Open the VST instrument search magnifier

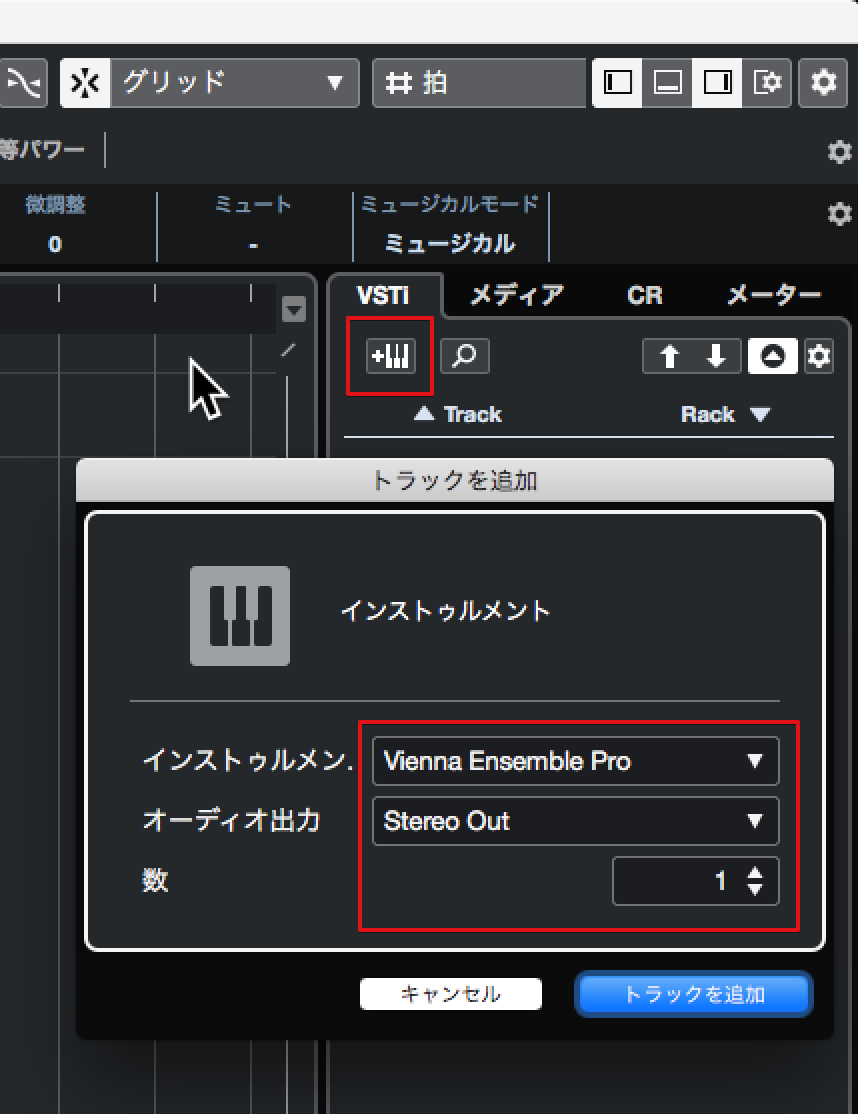(x=465, y=355)
